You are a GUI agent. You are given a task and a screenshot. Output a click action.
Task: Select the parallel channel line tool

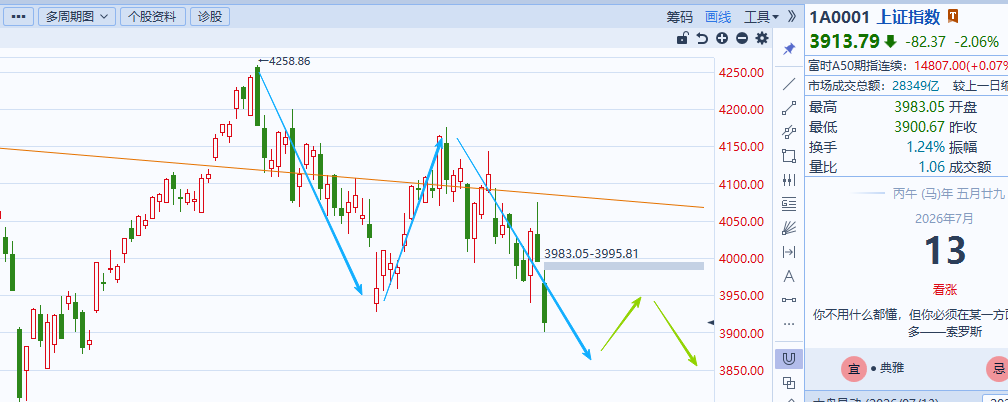click(x=789, y=132)
